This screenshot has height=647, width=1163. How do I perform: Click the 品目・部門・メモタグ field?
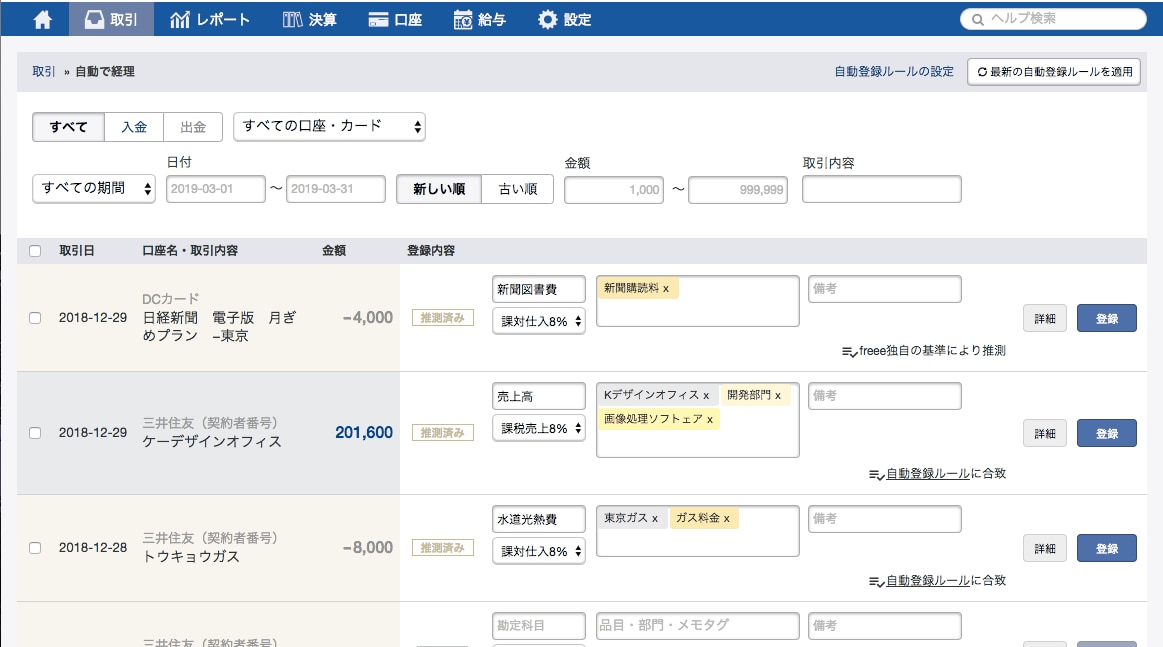[697, 625]
